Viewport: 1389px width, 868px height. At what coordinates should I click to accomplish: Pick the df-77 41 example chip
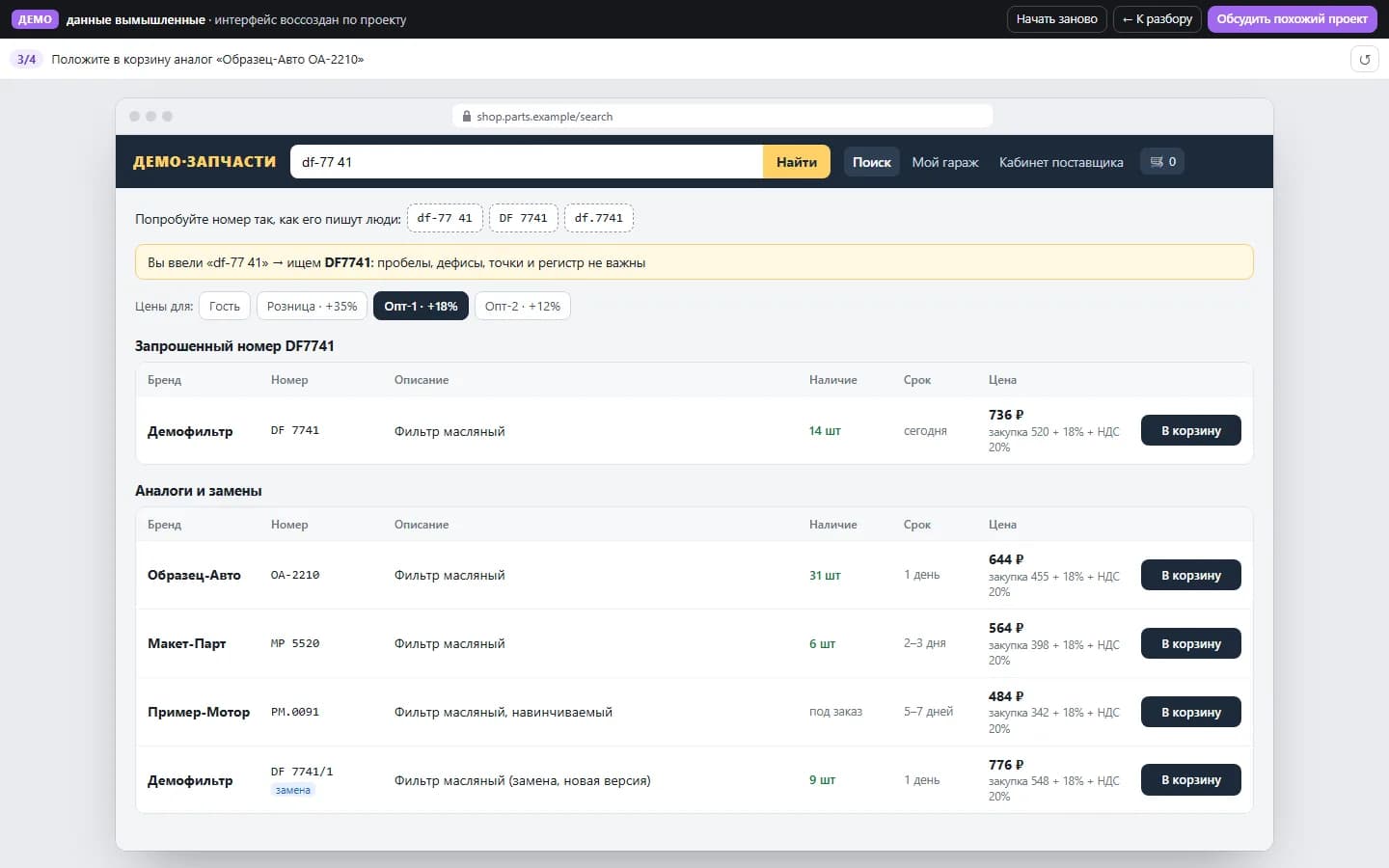[x=445, y=218]
